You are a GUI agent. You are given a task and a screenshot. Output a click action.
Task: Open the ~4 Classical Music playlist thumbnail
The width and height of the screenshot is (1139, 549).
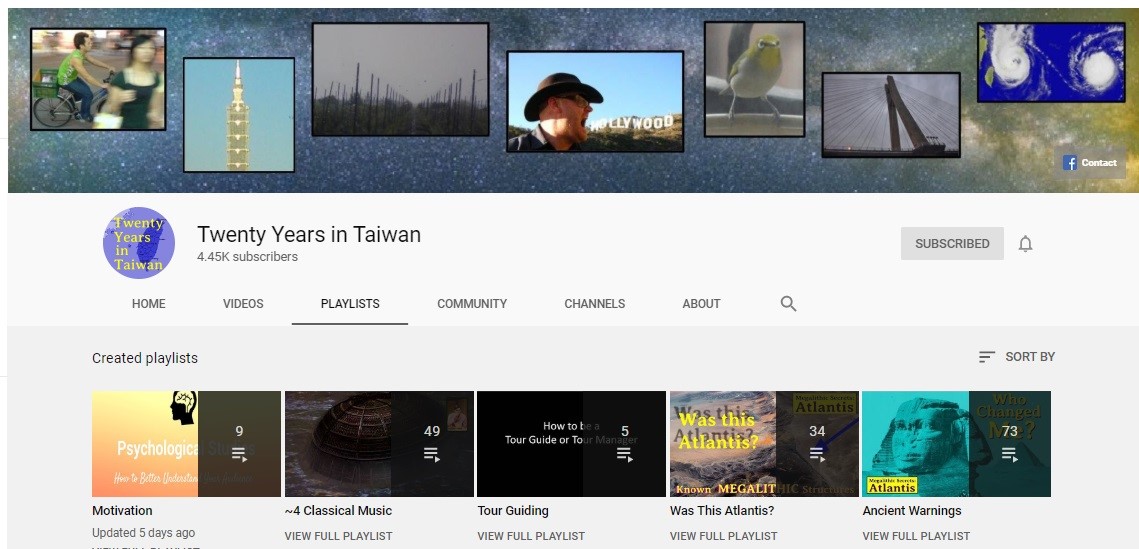379,444
